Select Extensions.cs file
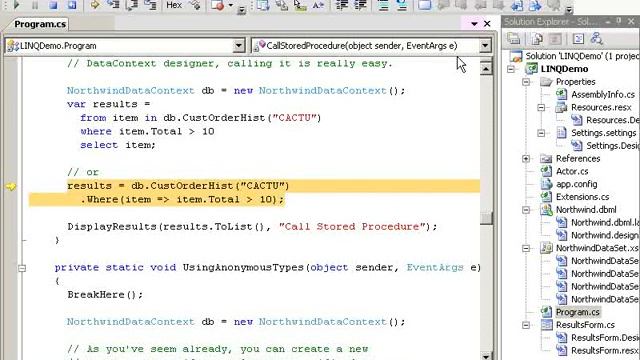This screenshot has height=360, width=640. click(582, 197)
